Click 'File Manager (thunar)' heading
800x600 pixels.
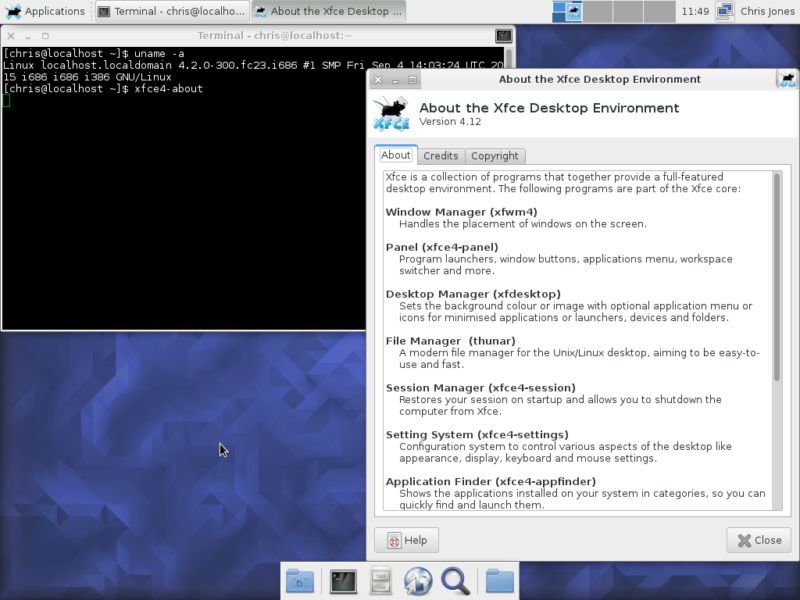[x=451, y=341]
